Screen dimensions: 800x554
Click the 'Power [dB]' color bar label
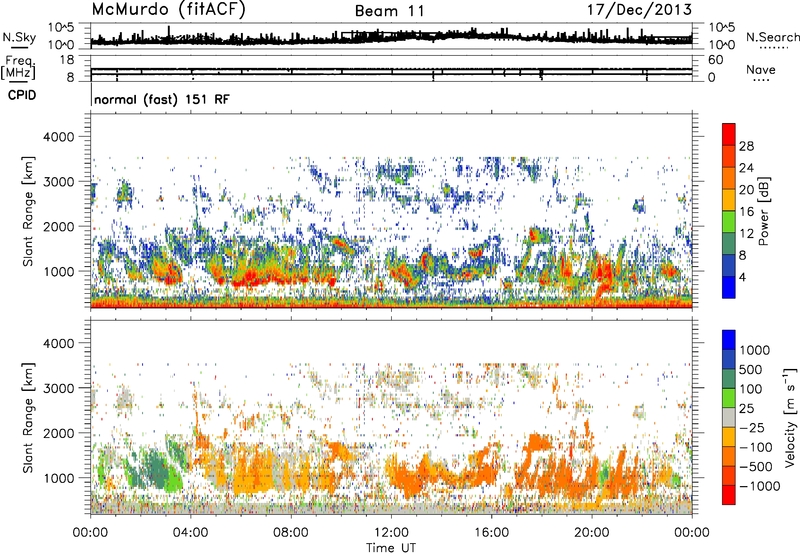point(764,211)
